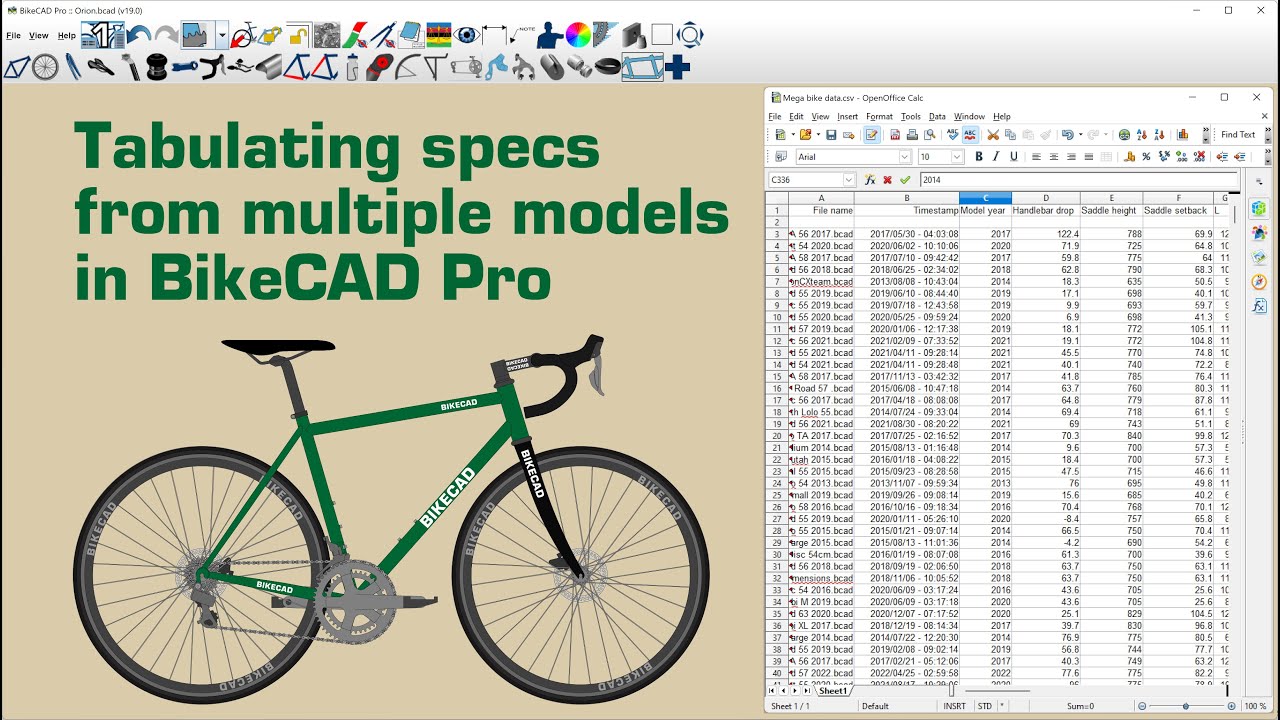Open the unlocked padlock icon in BikeCAD
This screenshot has width=1280, height=720.
click(298, 36)
